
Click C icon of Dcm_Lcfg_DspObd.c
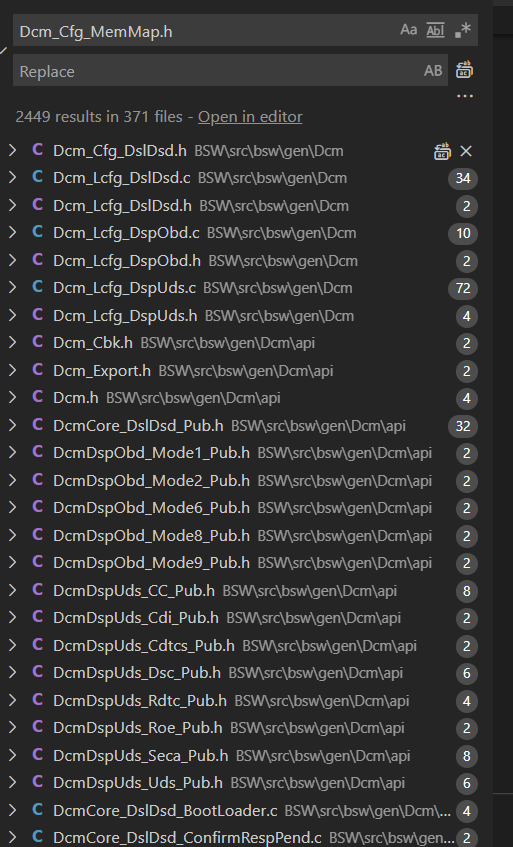coord(37,232)
